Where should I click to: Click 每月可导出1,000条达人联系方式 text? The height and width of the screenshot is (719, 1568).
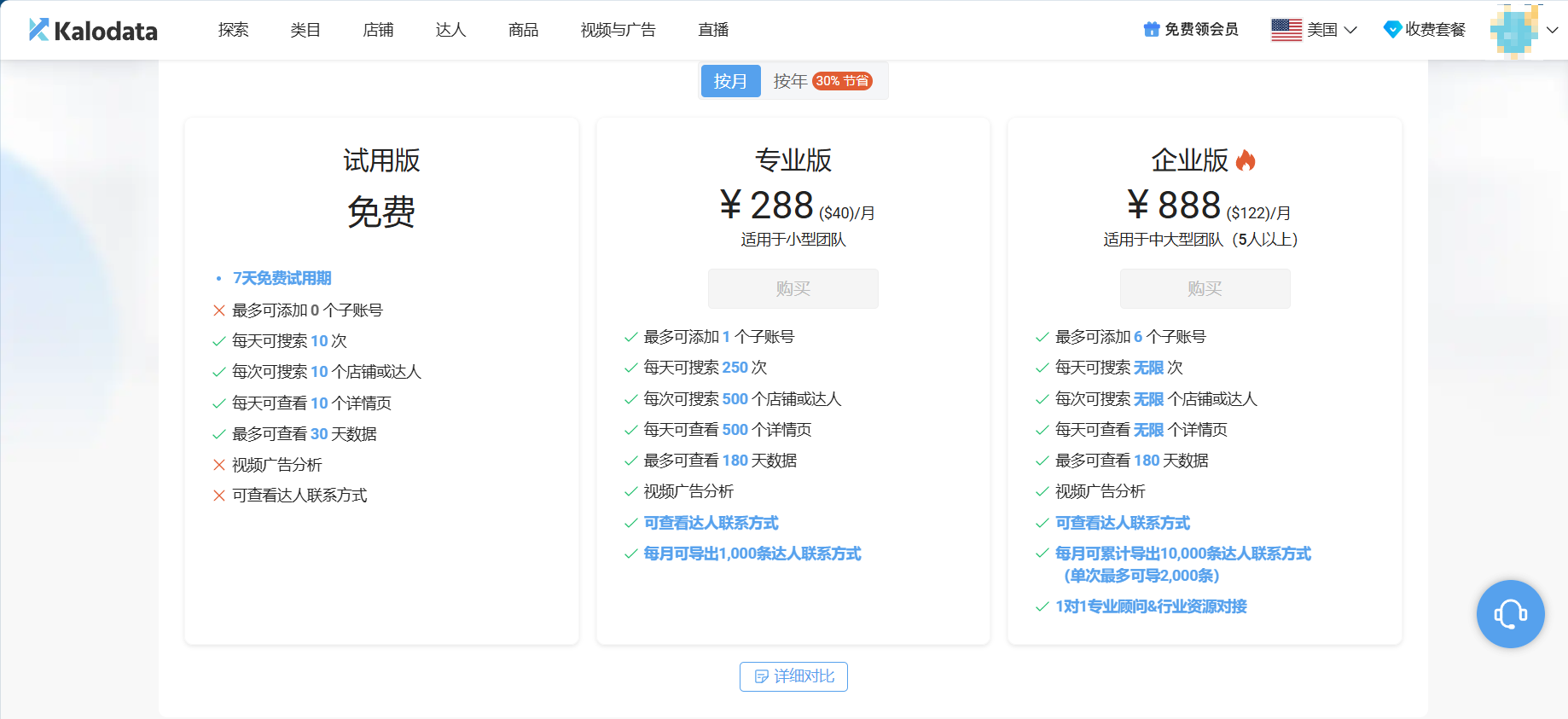click(752, 554)
